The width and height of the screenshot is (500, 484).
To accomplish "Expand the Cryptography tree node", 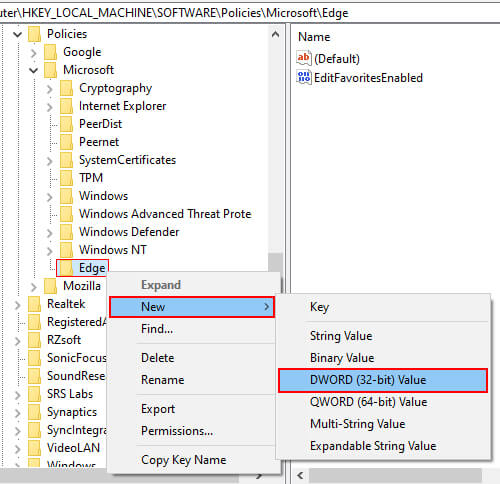I will pos(49,88).
